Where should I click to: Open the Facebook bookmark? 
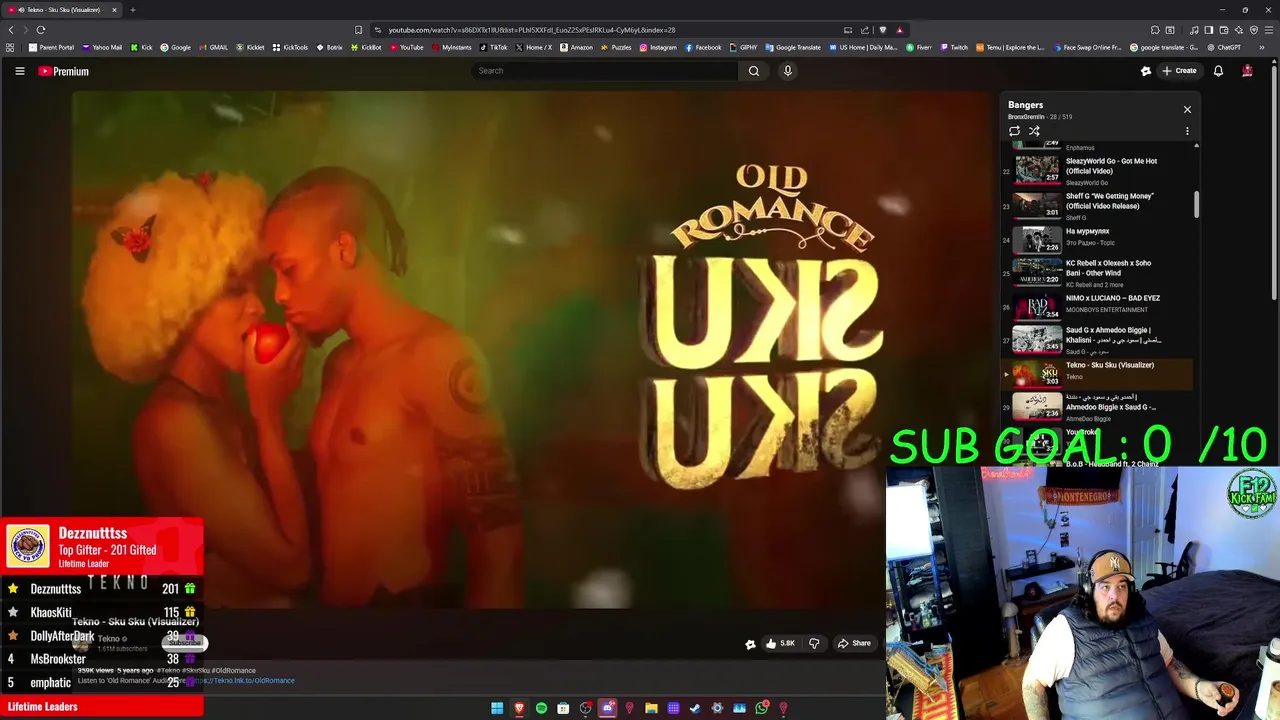703,47
